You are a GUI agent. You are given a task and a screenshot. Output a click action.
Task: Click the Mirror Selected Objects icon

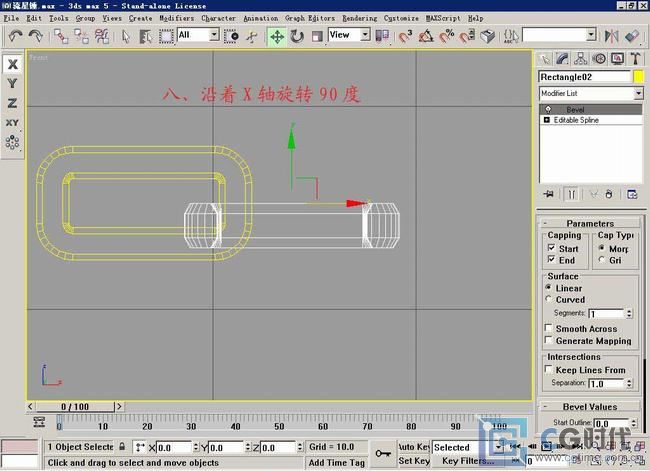click(611, 36)
